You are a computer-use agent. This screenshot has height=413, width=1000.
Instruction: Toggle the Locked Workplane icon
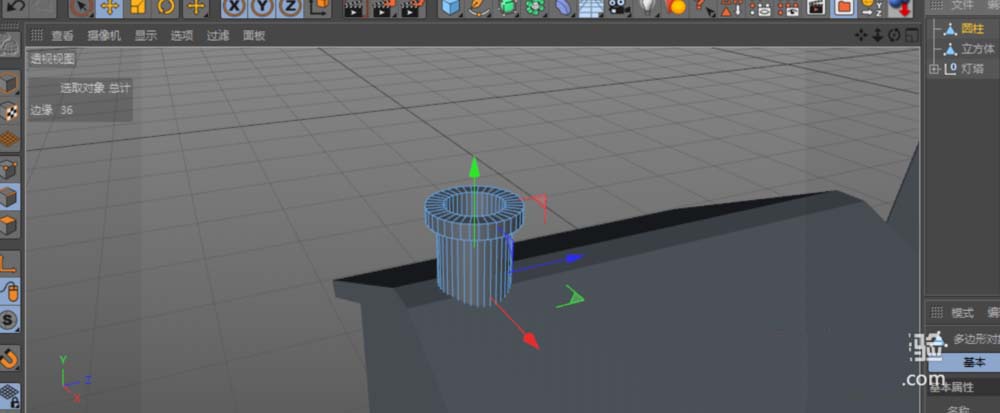tap(10, 395)
